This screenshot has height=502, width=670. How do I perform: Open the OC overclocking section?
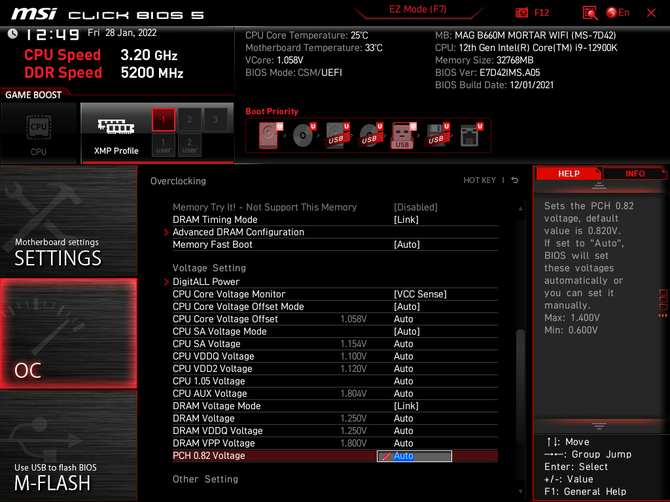click(68, 334)
